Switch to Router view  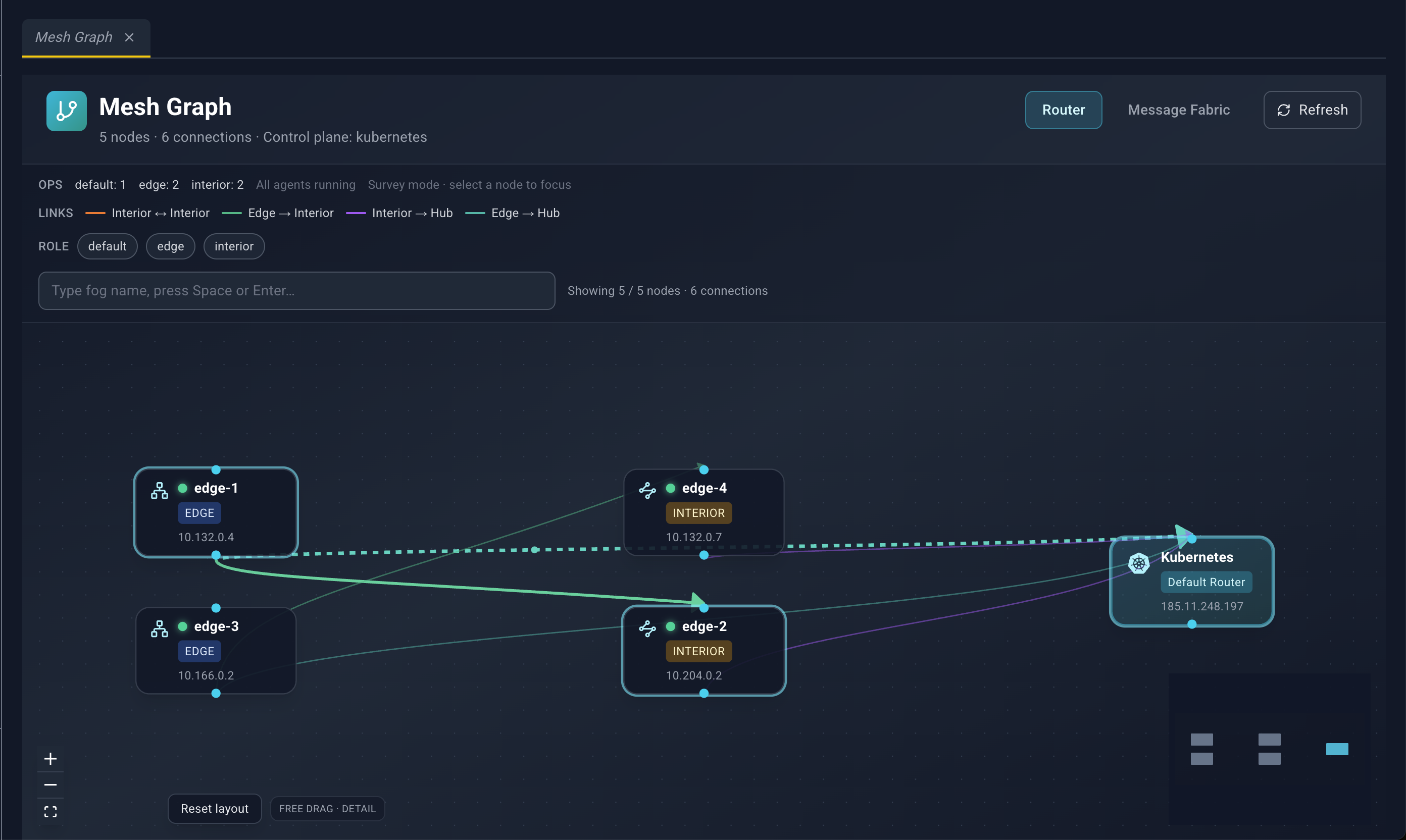pos(1064,110)
